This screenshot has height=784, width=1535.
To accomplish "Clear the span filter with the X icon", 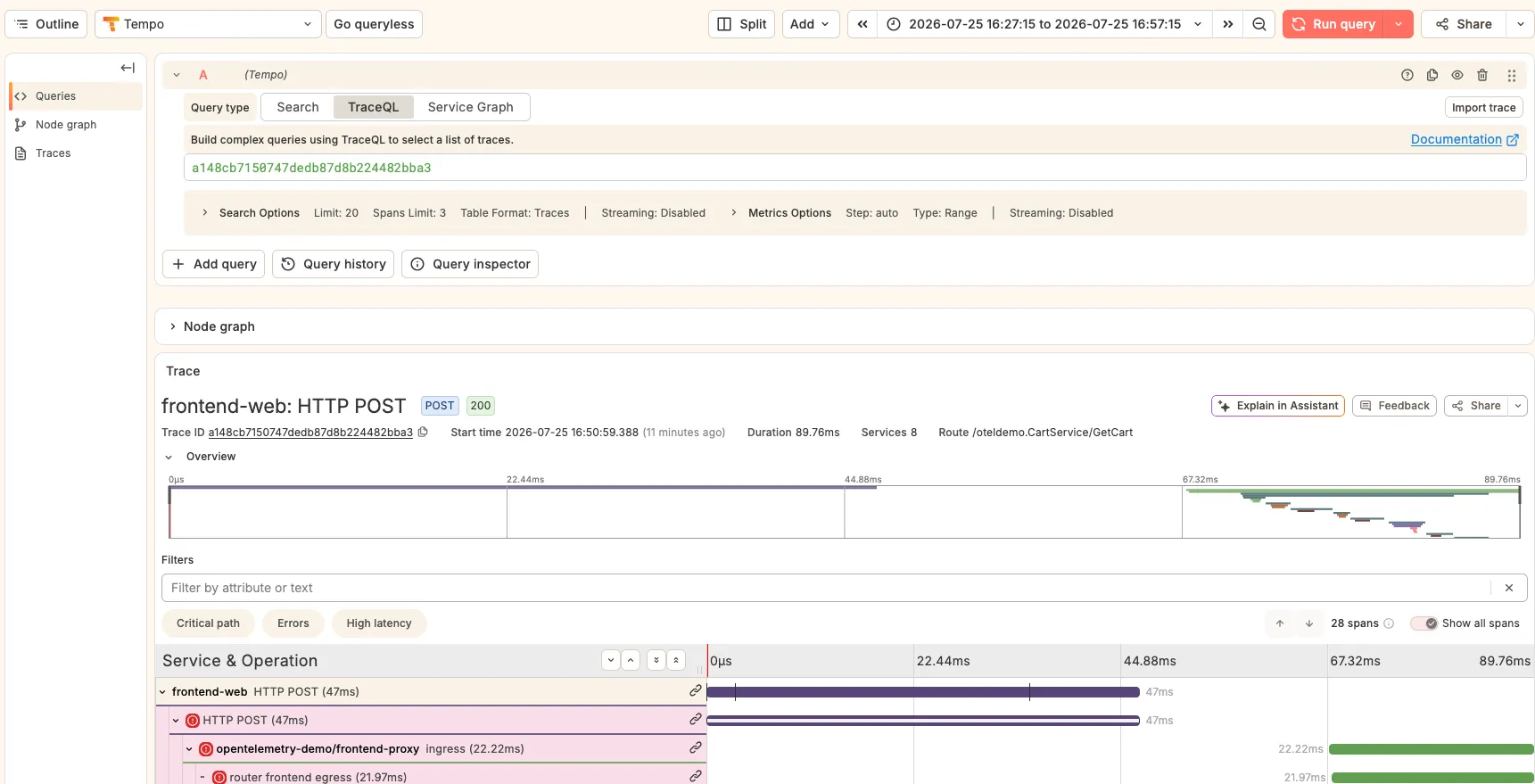I will tap(1509, 588).
